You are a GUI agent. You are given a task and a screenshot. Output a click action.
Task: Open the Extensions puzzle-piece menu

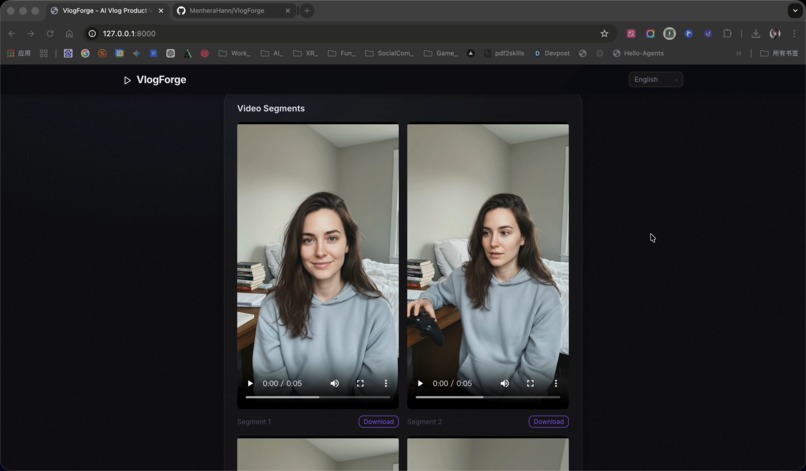coord(727,33)
